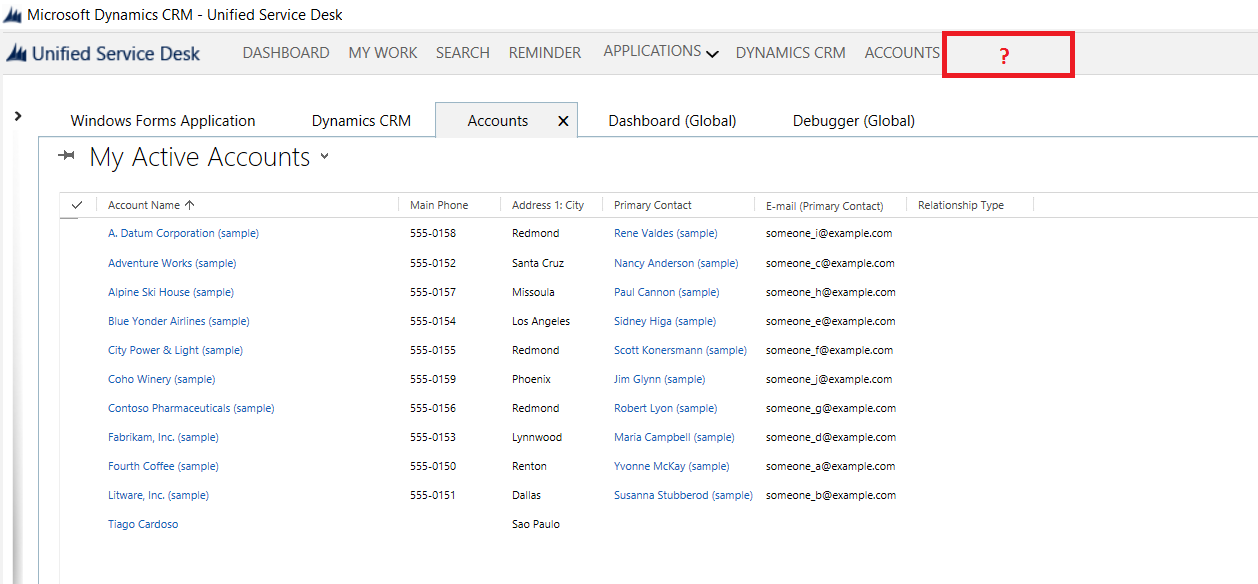The width and height of the screenshot is (1258, 584).
Task: Sort by Account Name column header
Action: [144, 205]
